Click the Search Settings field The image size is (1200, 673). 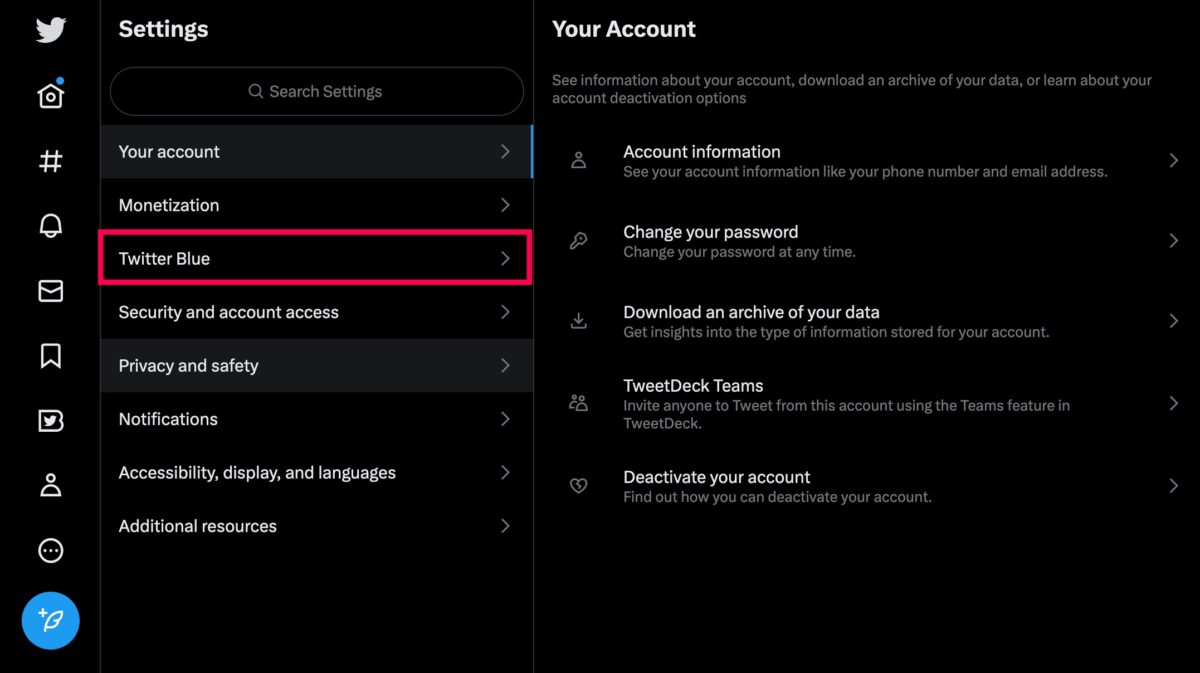[x=316, y=91]
